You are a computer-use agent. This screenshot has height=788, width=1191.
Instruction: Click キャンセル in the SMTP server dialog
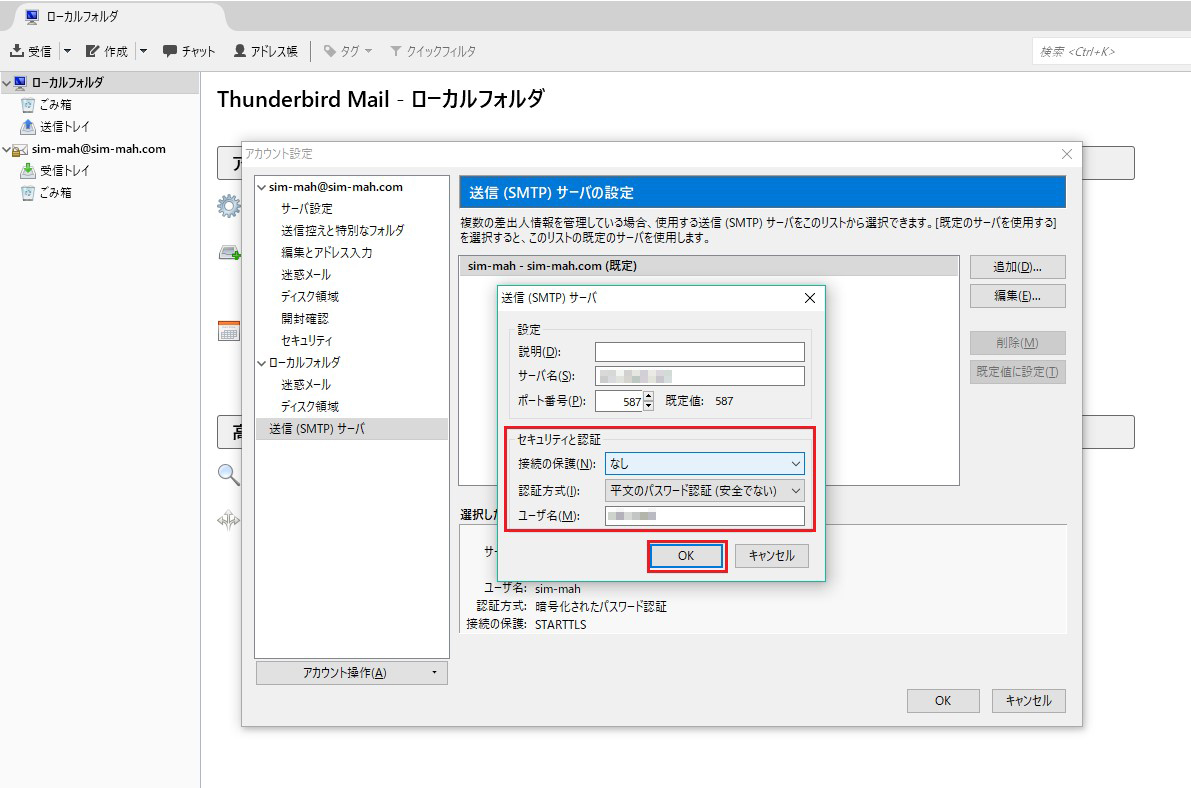[772, 556]
